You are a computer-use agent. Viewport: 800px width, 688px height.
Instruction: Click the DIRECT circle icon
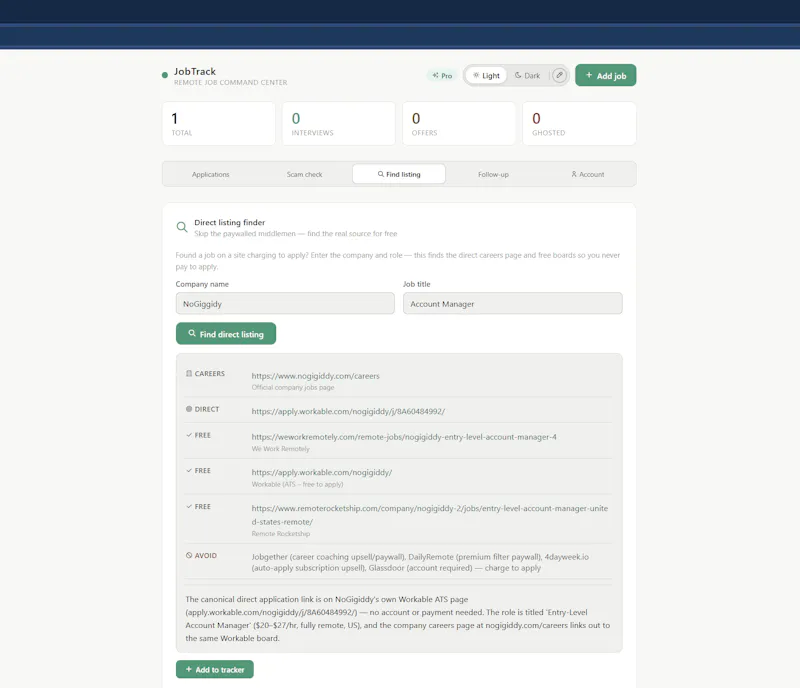coord(189,409)
